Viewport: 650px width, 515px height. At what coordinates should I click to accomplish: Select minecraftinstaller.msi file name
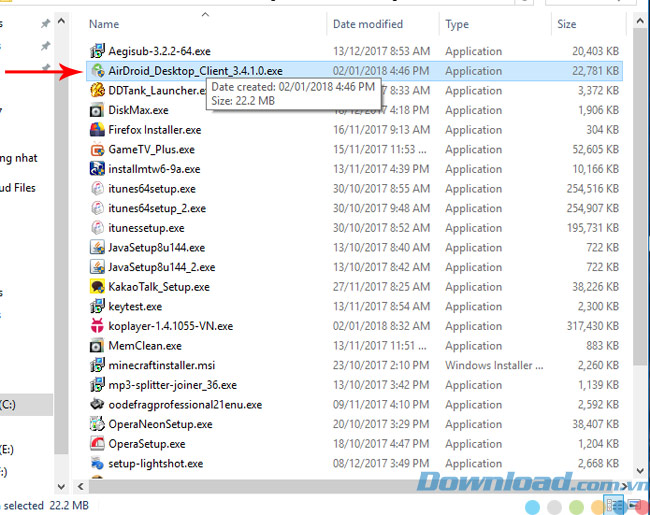[x=162, y=365]
